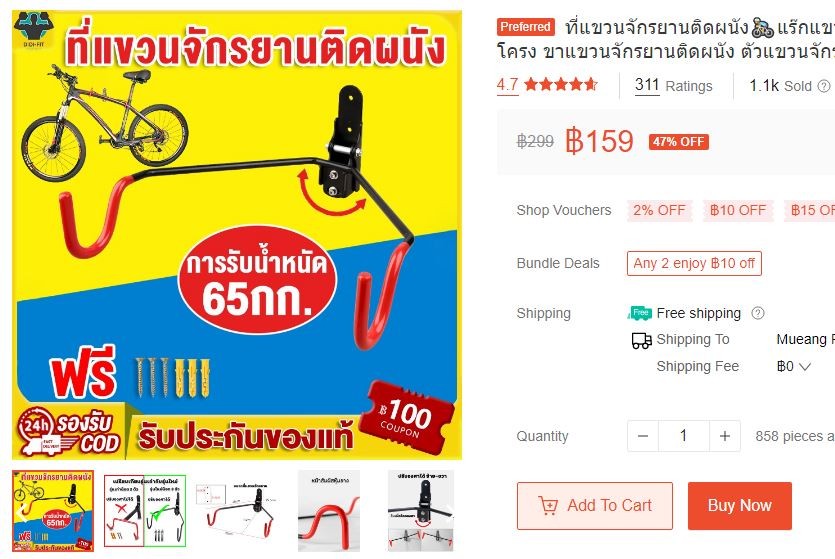View the 311 Ratings section
This screenshot has width=835, height=559.
coord(673,86)
